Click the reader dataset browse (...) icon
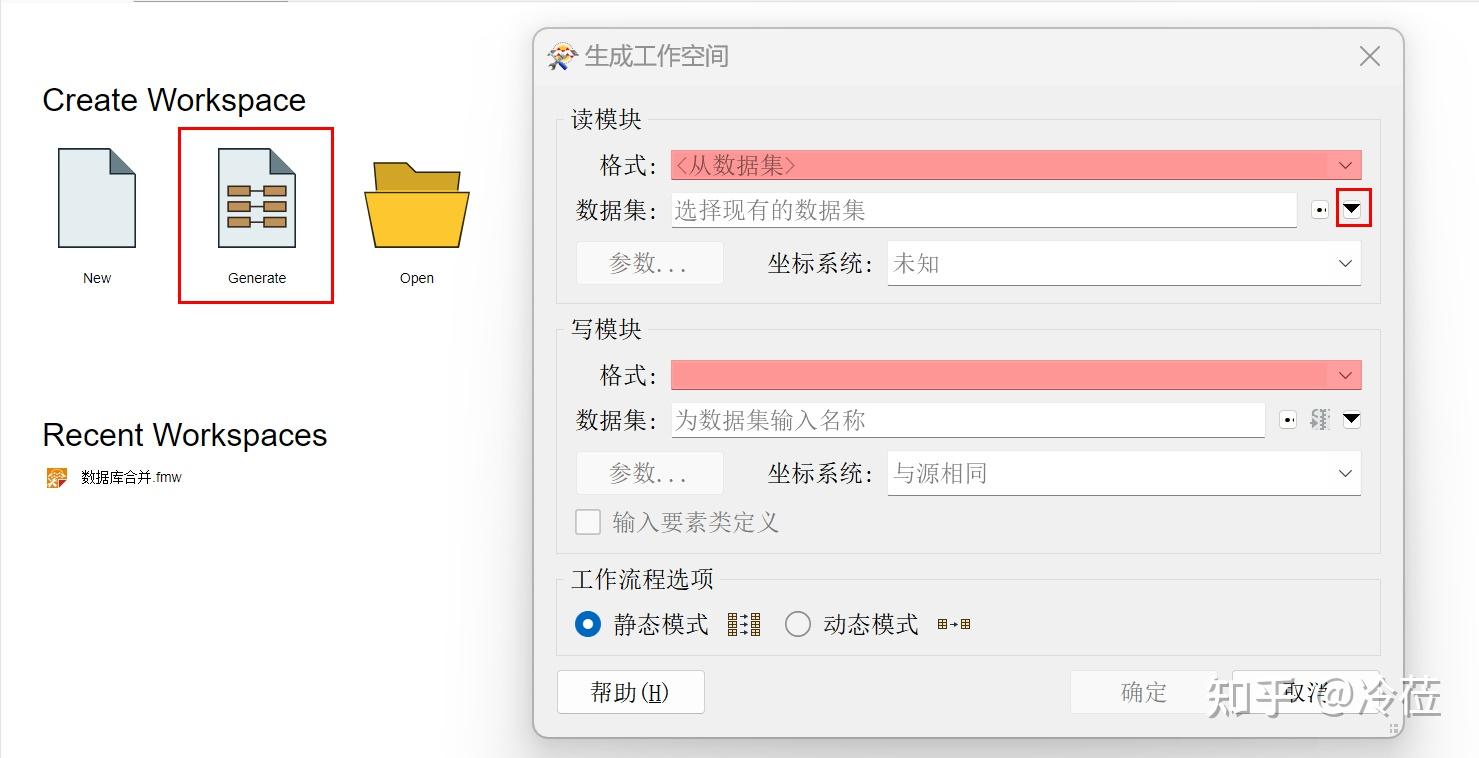This screenshot has height=758, width=1479. [x=1320, y=209]
